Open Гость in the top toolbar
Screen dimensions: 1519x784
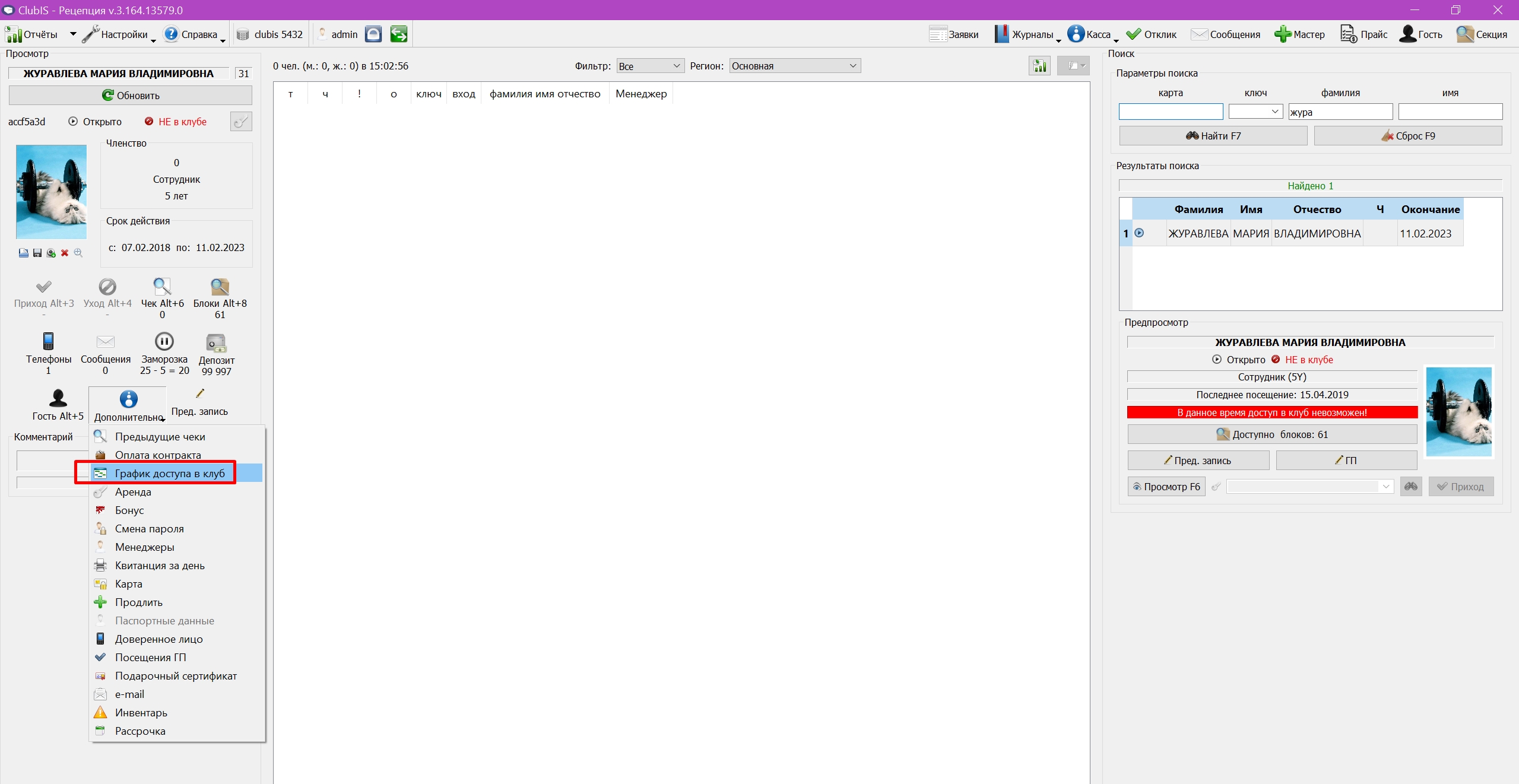click(x=1420, y=34)
